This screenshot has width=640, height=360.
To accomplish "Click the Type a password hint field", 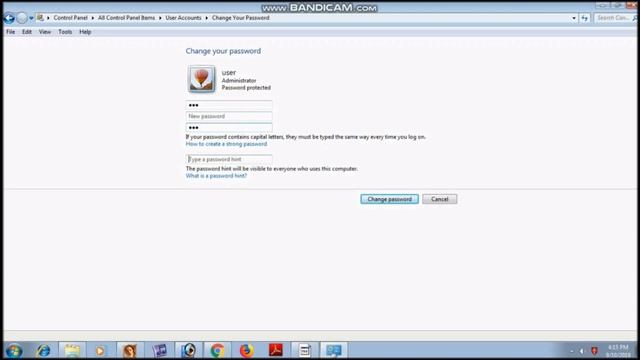I will pyautogui.click(x=229, y=159).
